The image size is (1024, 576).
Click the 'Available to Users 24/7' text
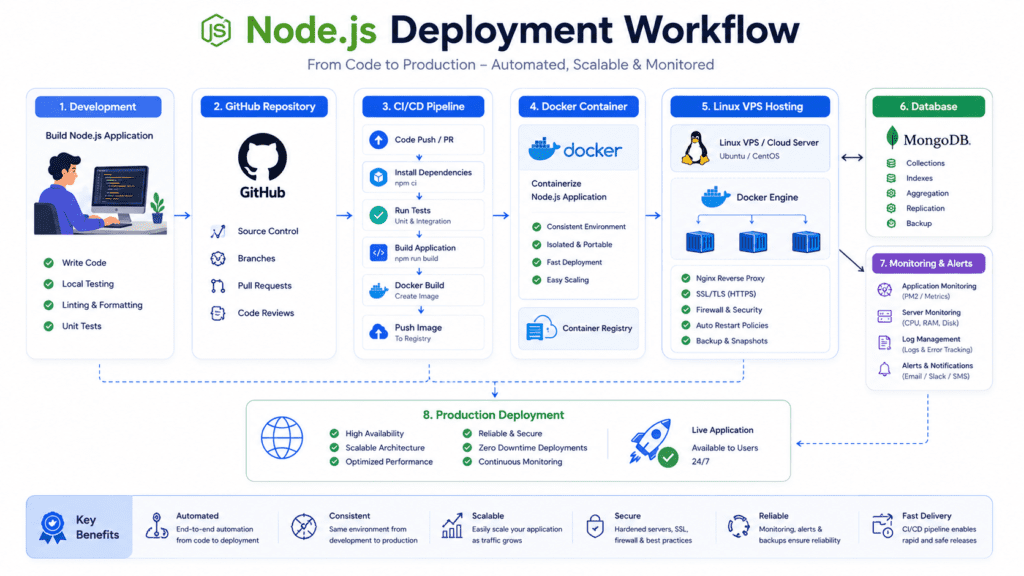(724, 455)
